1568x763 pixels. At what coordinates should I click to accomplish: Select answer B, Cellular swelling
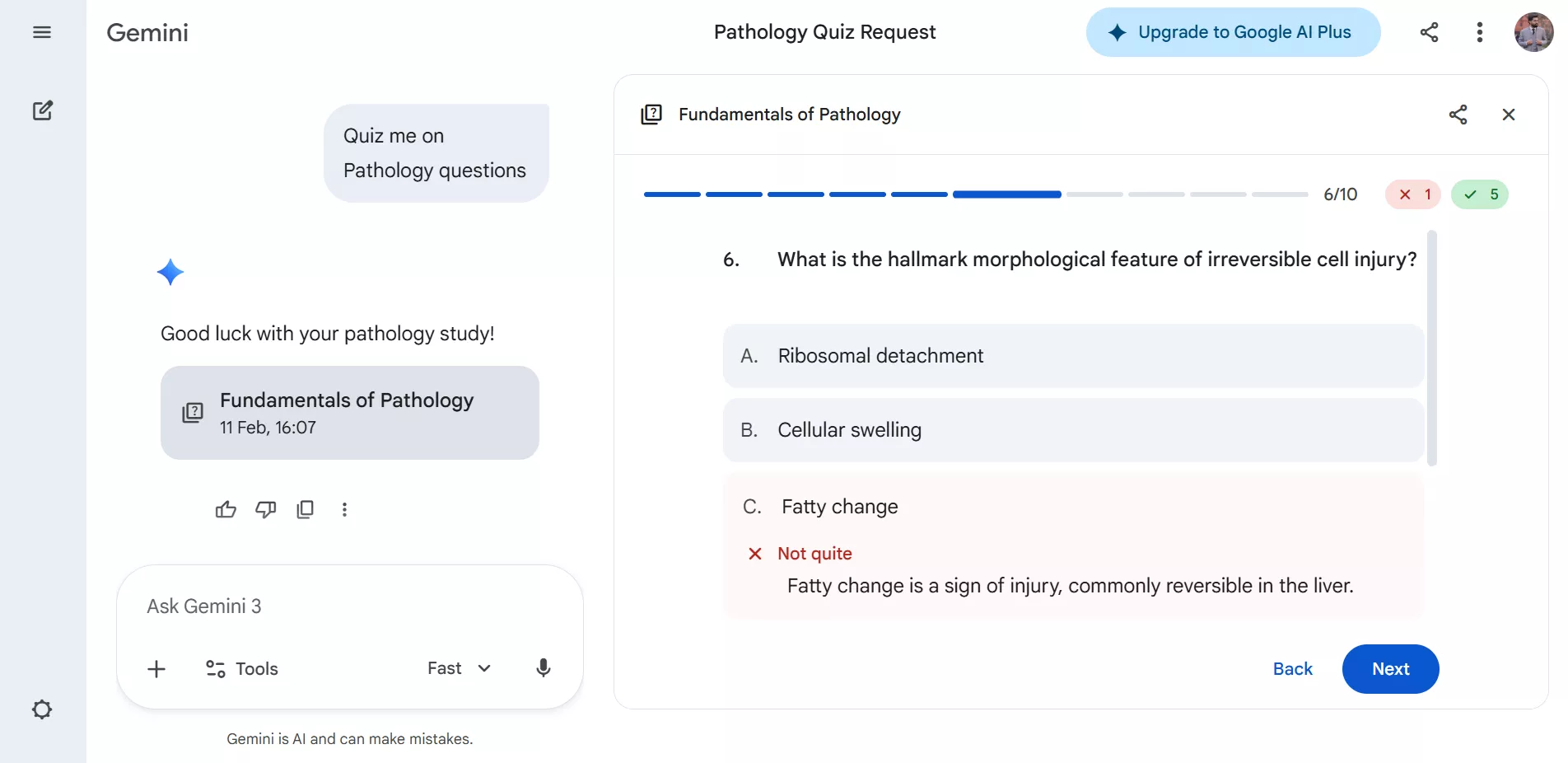(1072, 430)
